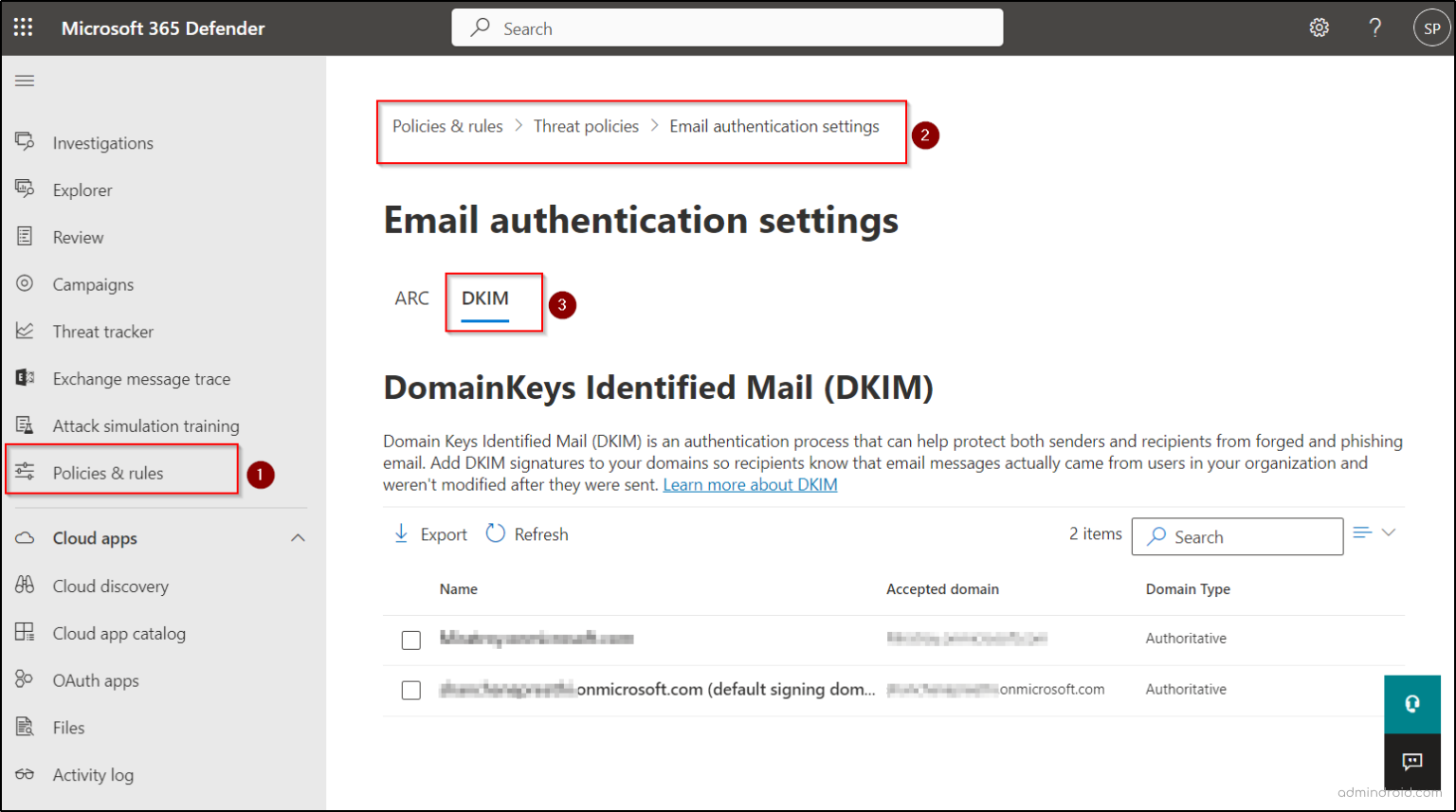Open Exchange message trace
Viewport: 1456px width, 812px height.
[x=24, y=378]
